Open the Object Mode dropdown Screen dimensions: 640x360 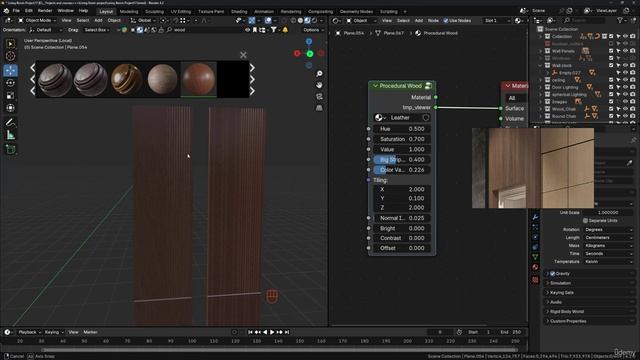(37, 20)
